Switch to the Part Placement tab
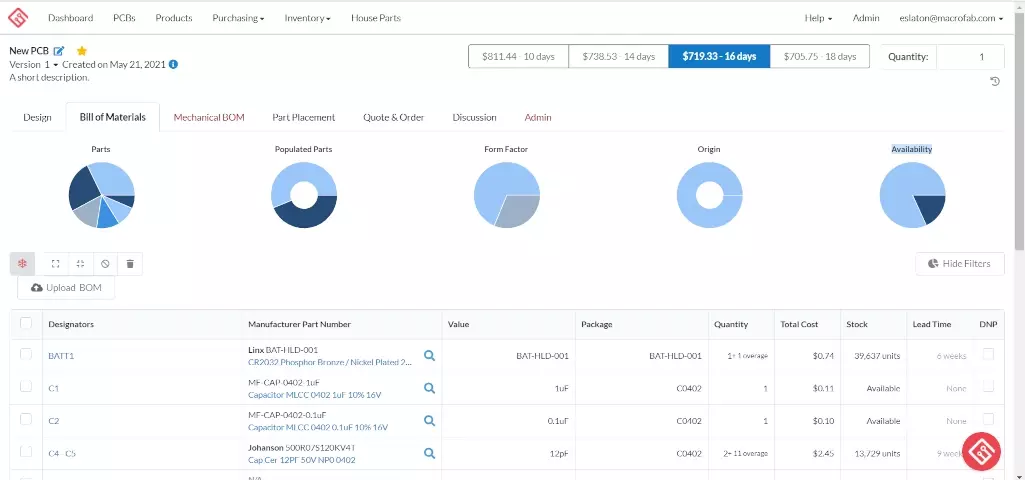 [x=303, y=117]
